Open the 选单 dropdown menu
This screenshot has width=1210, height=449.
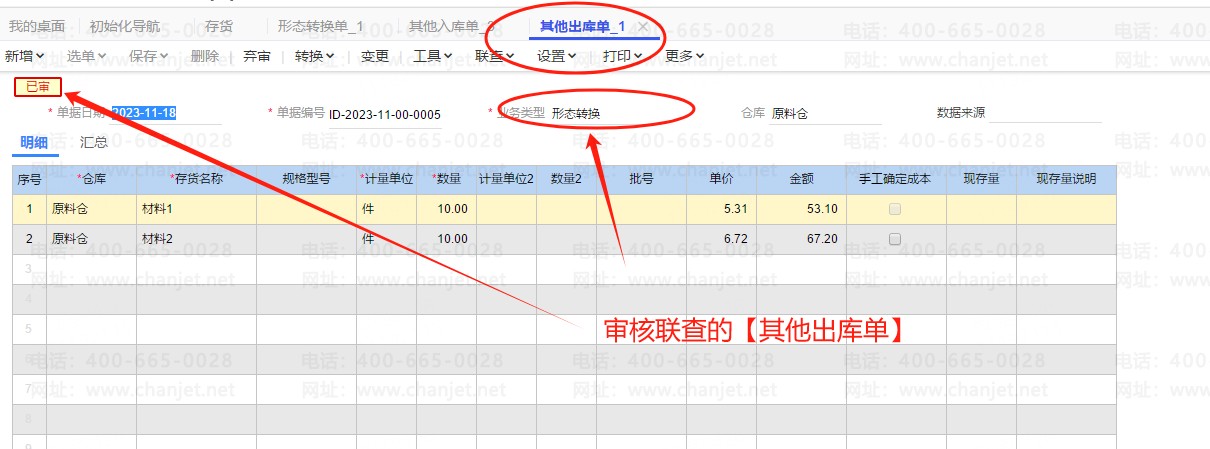pyautogui.click(x=87, y=56)
